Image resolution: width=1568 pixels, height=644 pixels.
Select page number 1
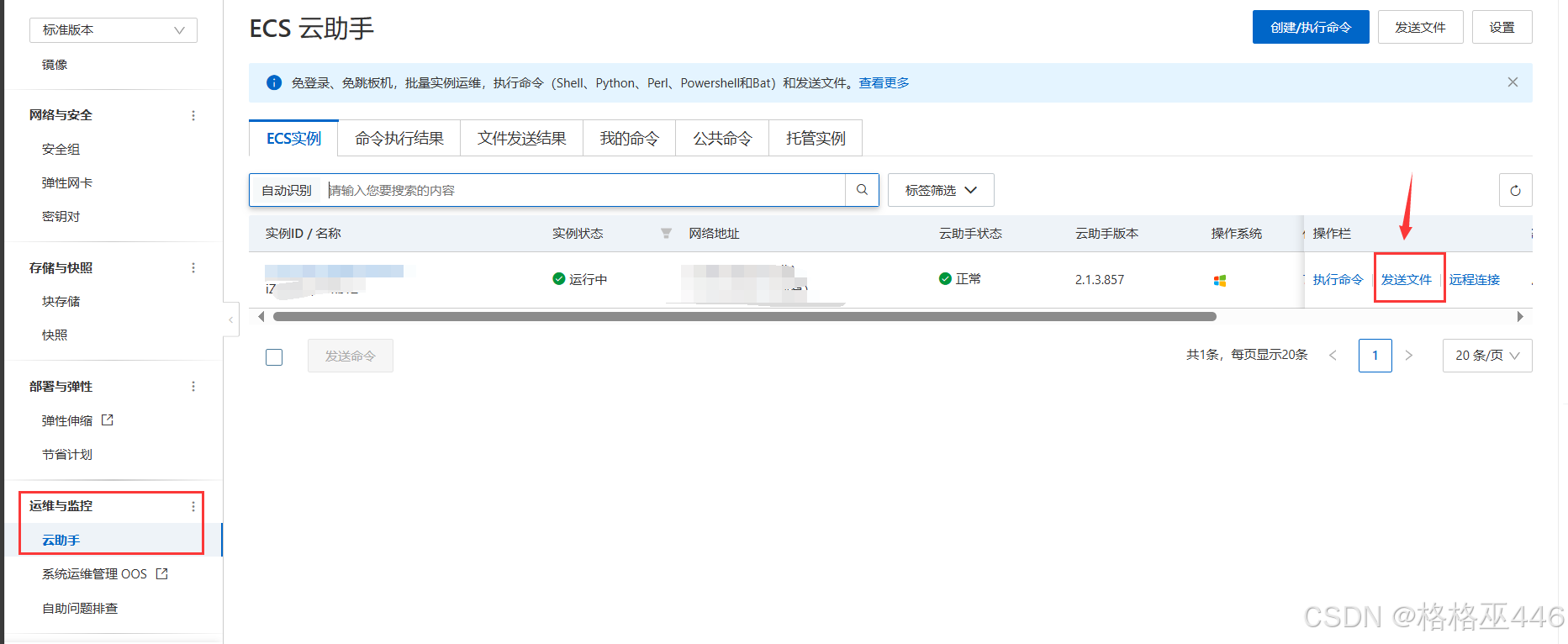click(x=1375, y=356)
